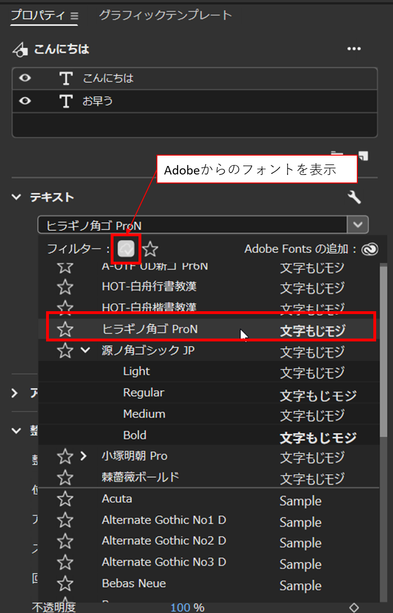
Task: Favorite the 棘薔薇ボールド font
Action: coord(65,477)
